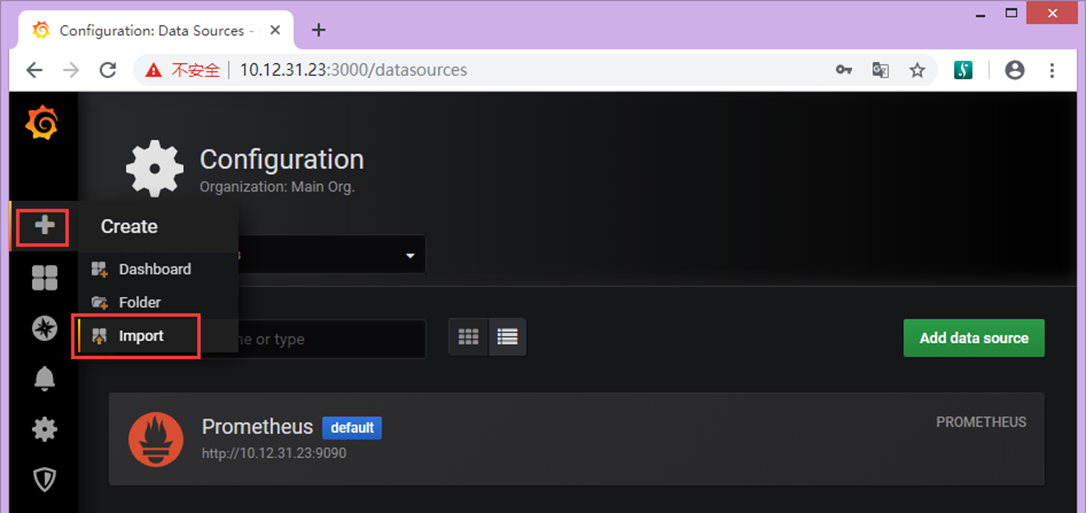Click the Add data source button
The height and width of the screenshot is (513, 1086).
974,338
